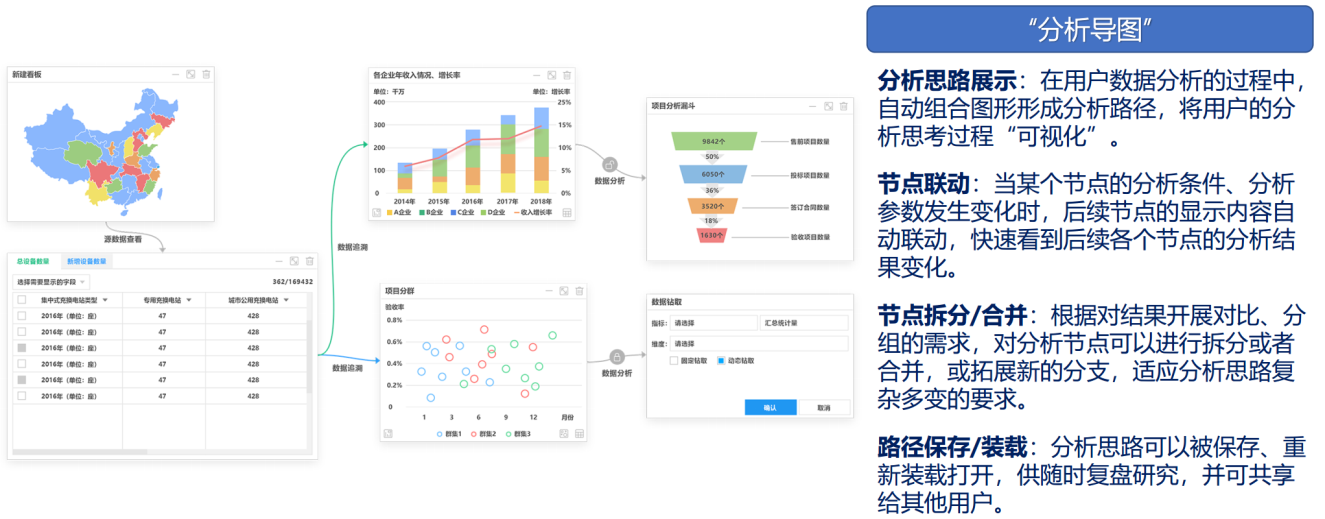Click the blue 确认 button
Screen dimensions: 1325x519
(x=769, y=407)
